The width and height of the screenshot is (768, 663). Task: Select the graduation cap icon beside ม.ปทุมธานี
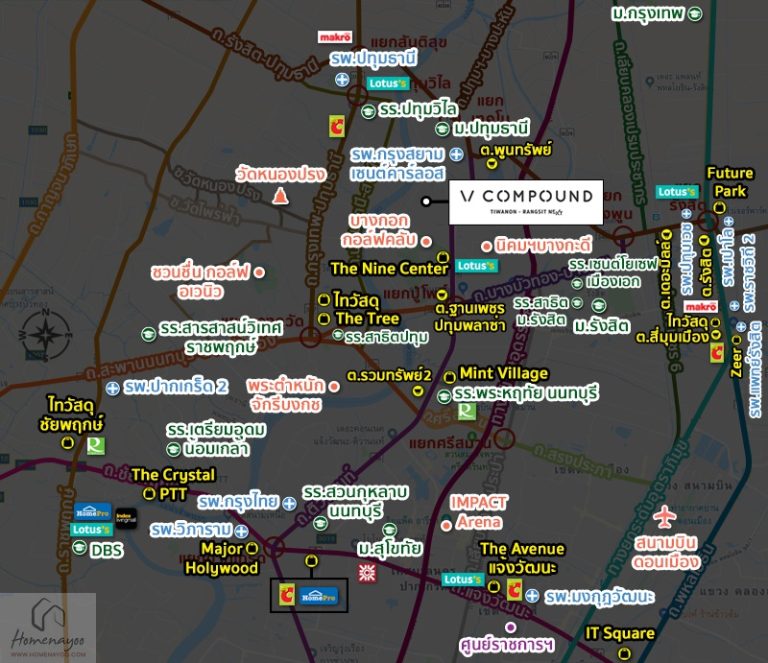click(x=442, y=129)
